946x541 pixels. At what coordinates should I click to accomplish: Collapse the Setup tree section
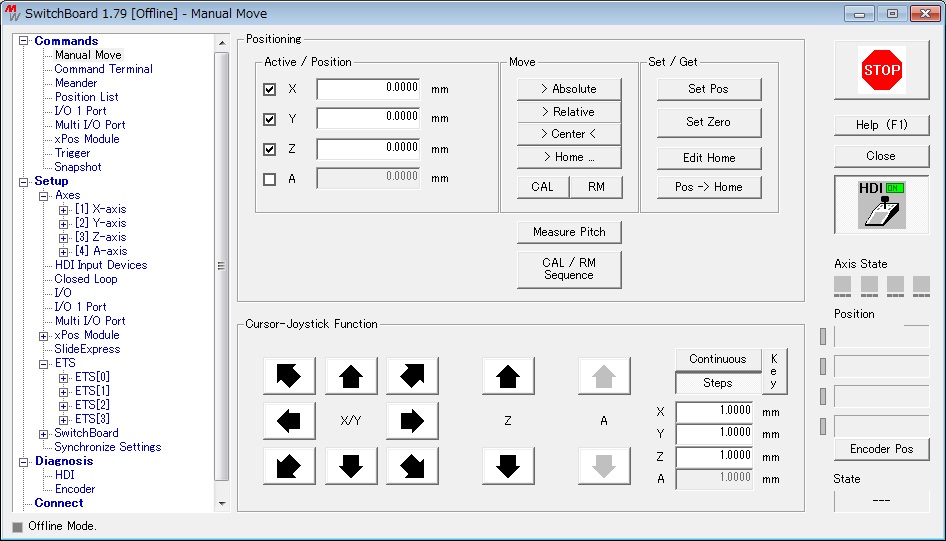tap(24, 182)
